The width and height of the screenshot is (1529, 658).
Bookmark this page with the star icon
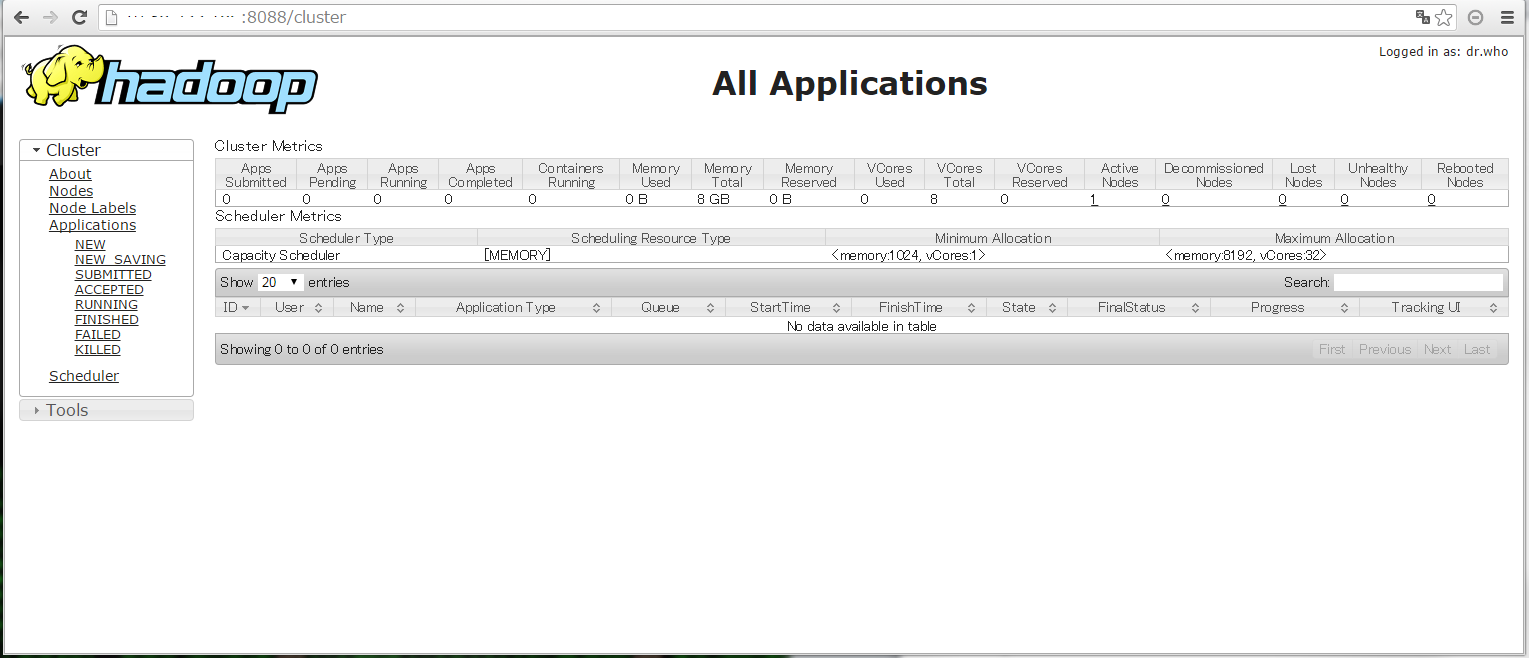pyautogui.click(x=1444, y=17)
